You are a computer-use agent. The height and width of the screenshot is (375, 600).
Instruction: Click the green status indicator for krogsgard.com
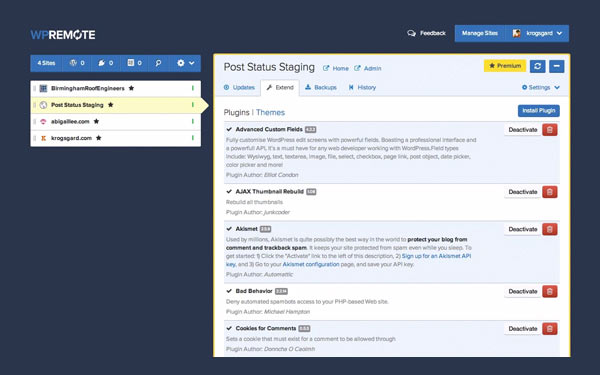pos(193,138)
